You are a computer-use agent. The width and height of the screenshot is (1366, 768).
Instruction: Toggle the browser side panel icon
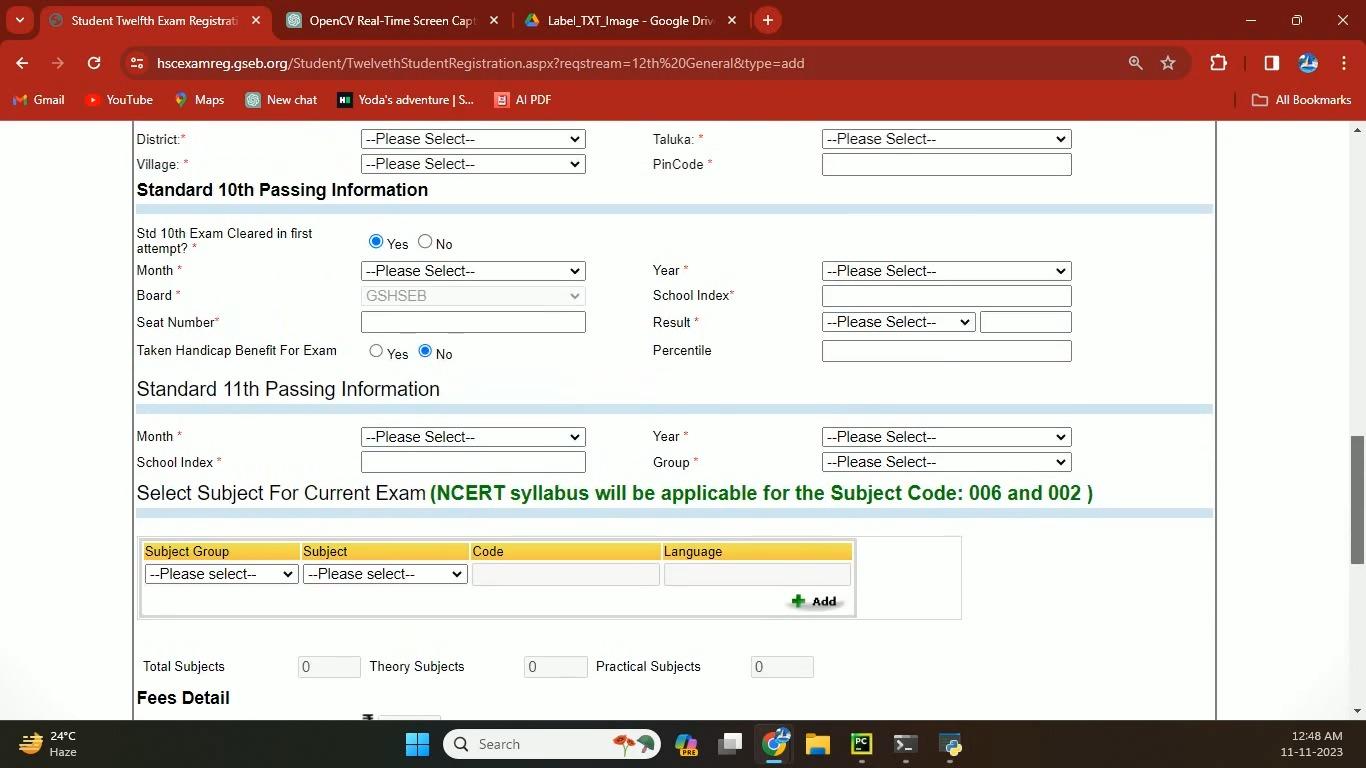1271,63
